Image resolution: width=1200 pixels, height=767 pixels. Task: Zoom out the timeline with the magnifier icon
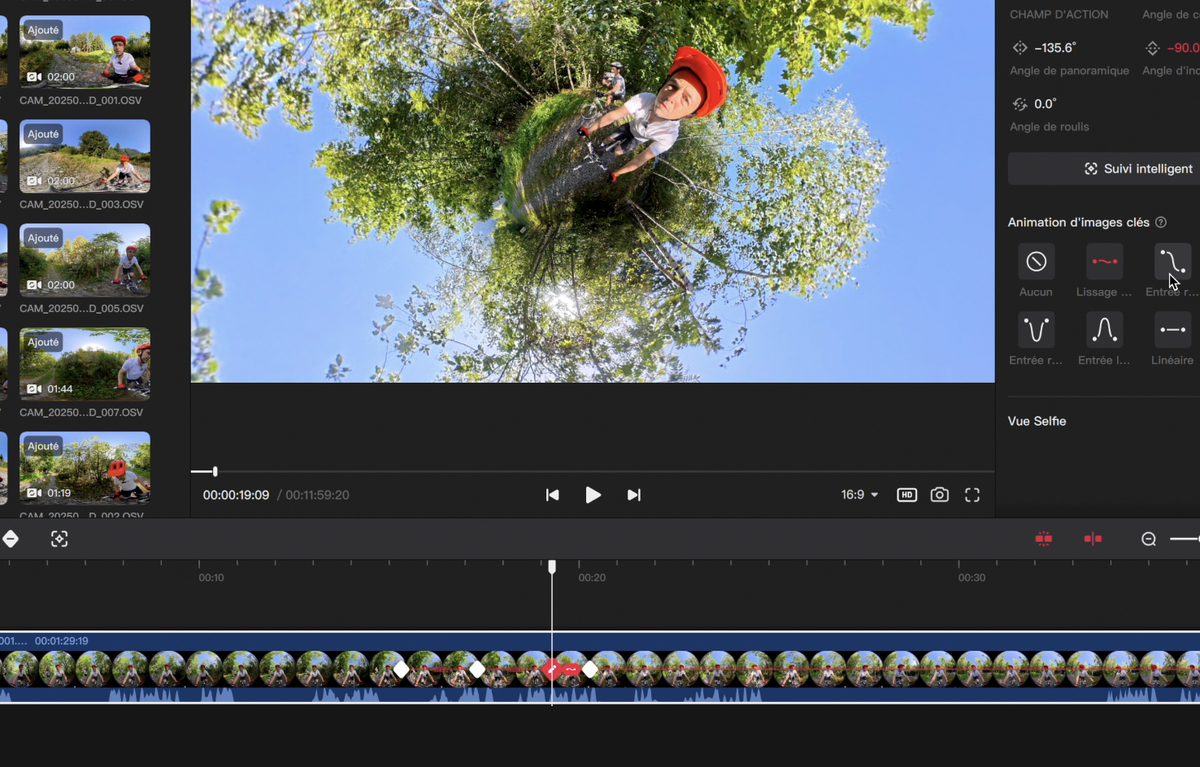pyautogui.click(x=1148, y=539)
